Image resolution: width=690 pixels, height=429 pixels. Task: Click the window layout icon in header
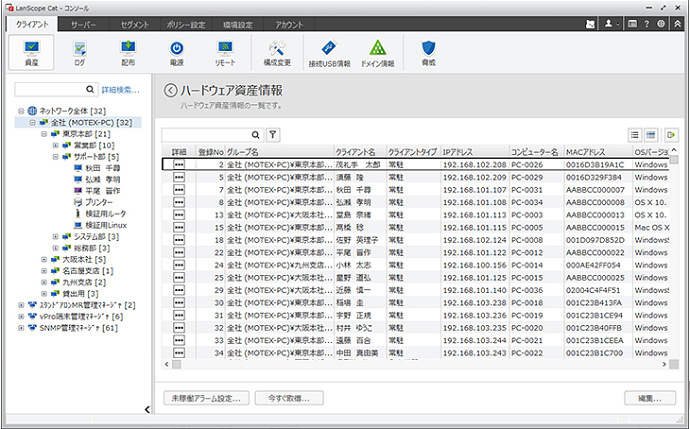point(632,24)
